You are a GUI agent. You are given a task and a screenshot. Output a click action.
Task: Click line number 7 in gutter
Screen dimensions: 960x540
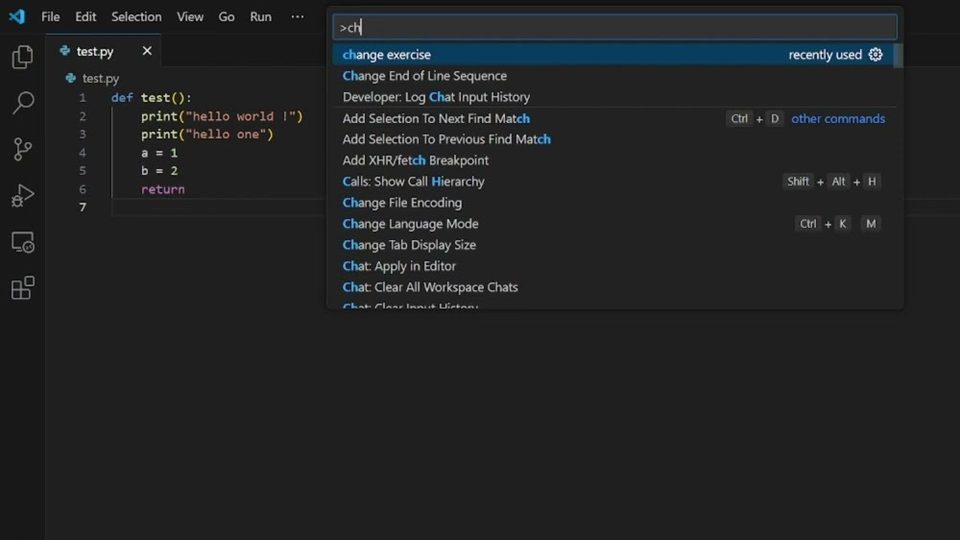pyautogui.click(x=83, y=208)
